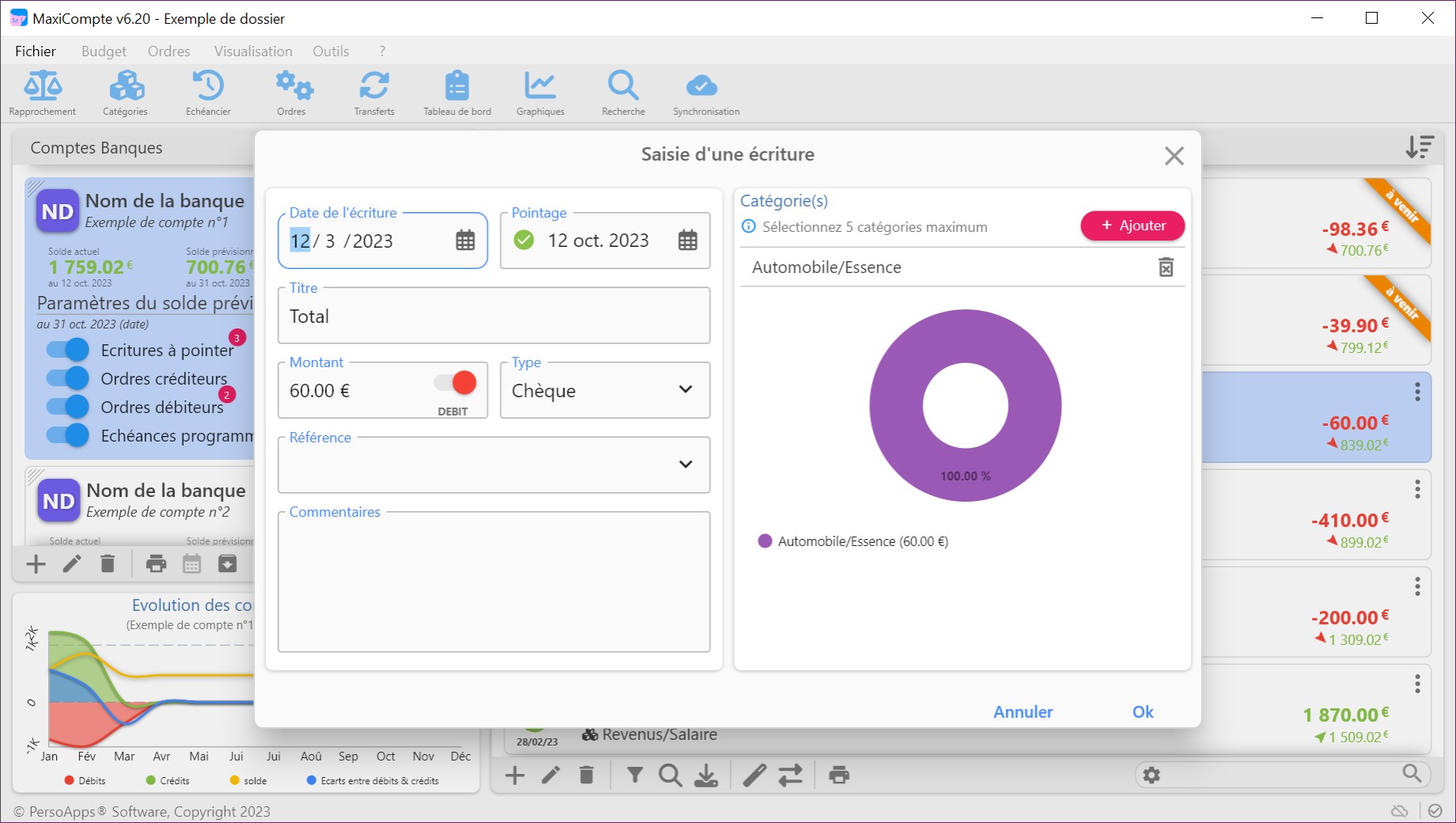Start Synchronisation from the toolbar
1456x823 pixels.
pos(707,93)
